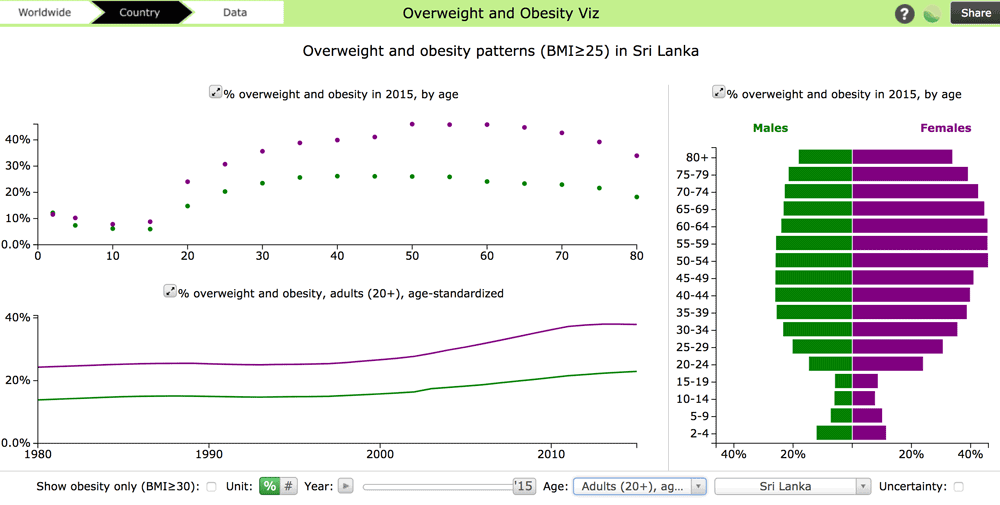Open the Sri Lanka country dropdown
The image size is (1000, 505).
click(792, 486)
